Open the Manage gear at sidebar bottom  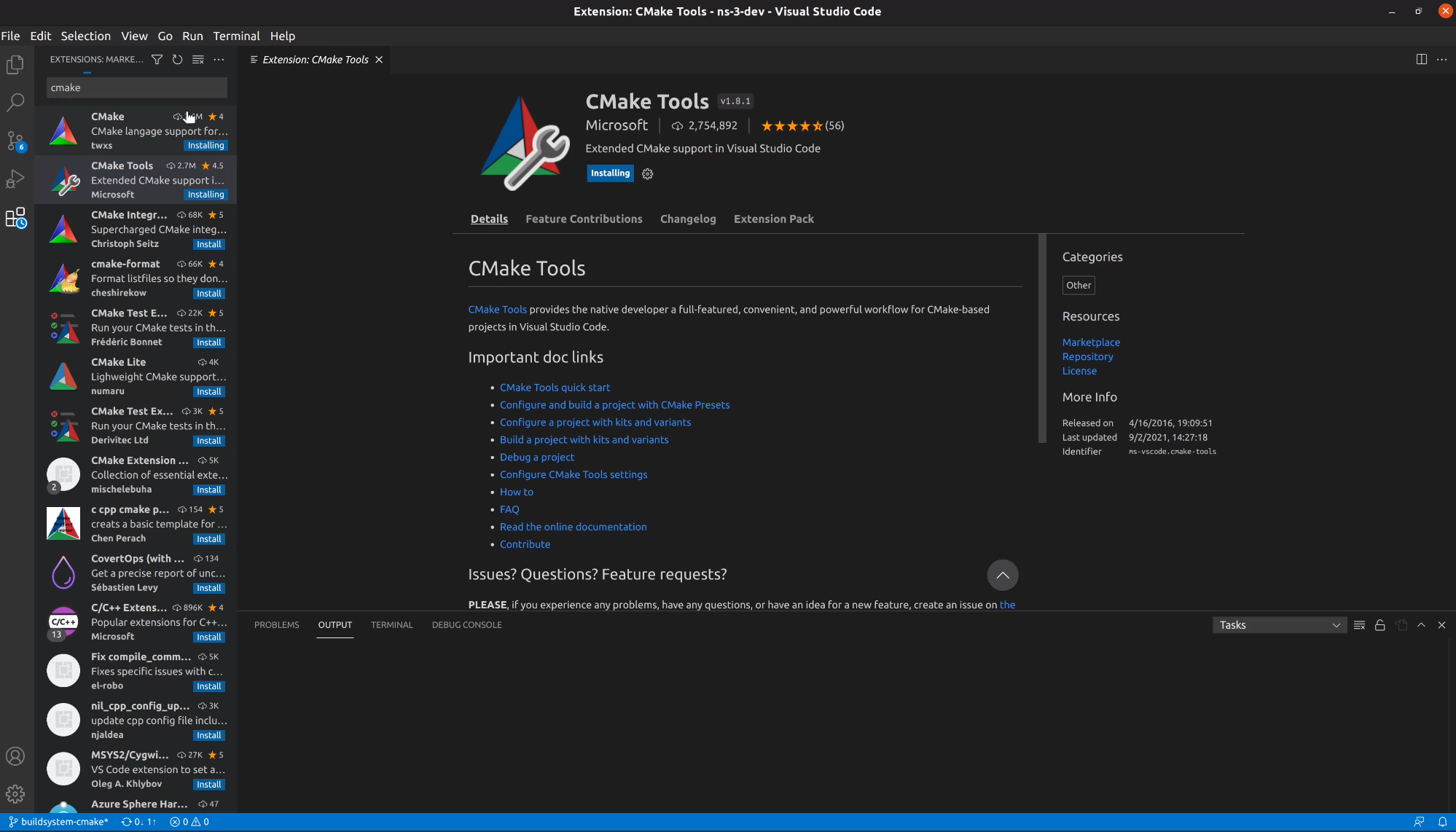coord(15,793)
